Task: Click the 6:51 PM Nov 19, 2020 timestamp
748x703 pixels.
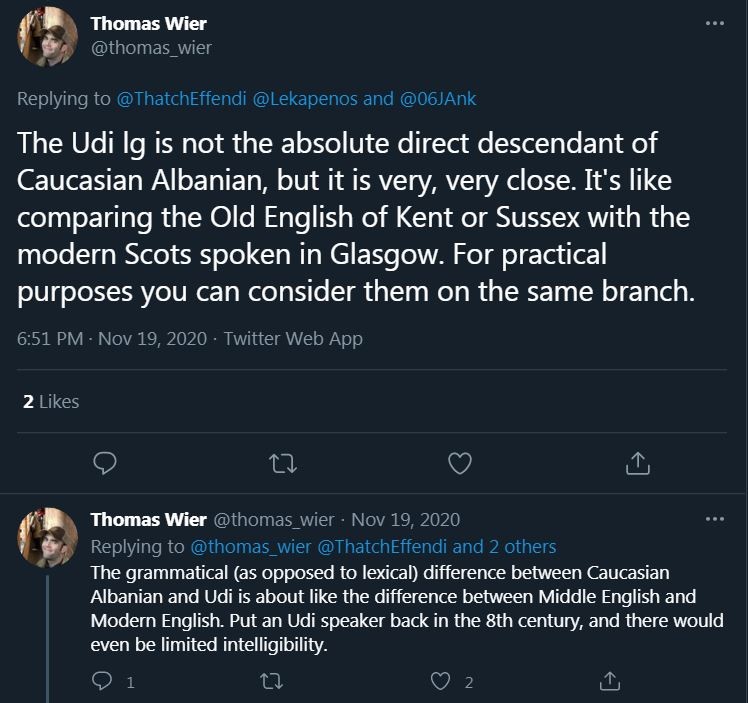Action: [x=109, y=338]
